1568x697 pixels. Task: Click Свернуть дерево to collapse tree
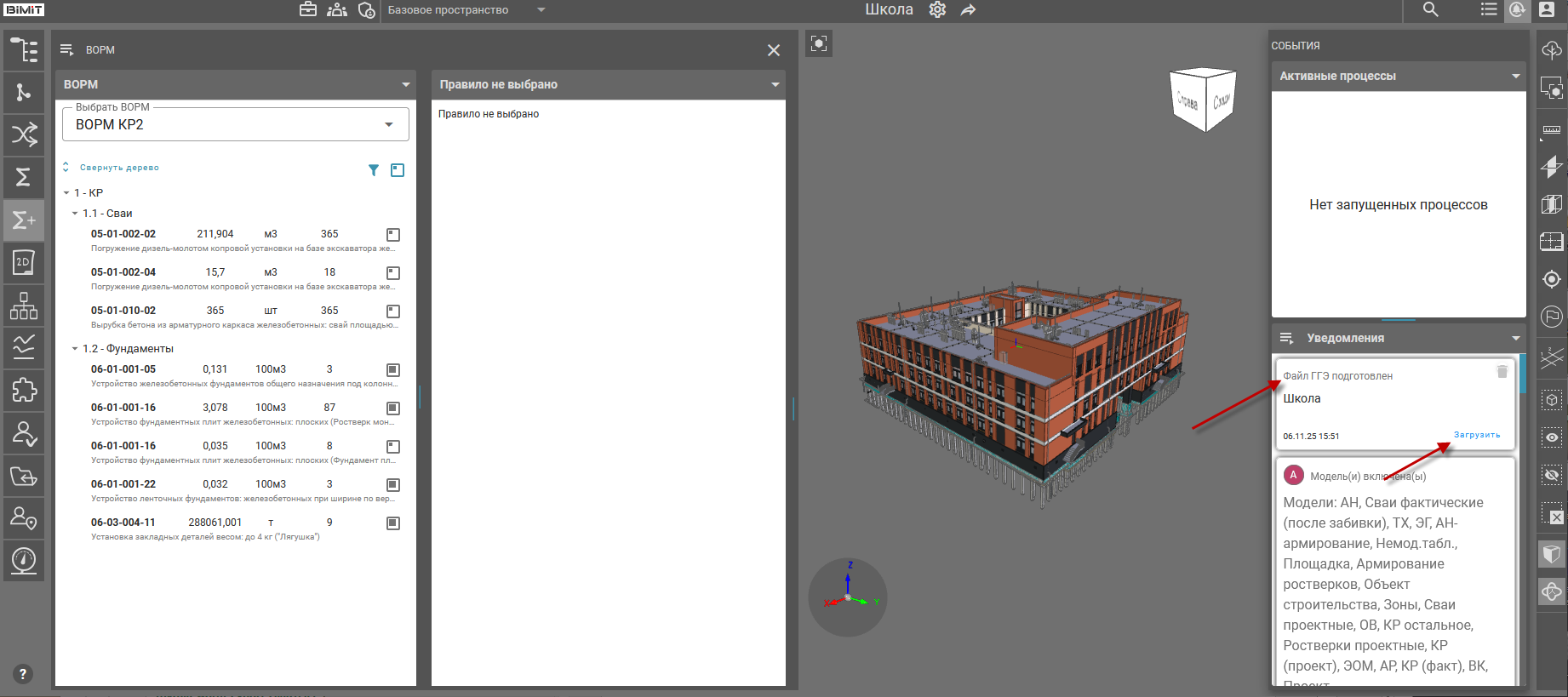118,168
